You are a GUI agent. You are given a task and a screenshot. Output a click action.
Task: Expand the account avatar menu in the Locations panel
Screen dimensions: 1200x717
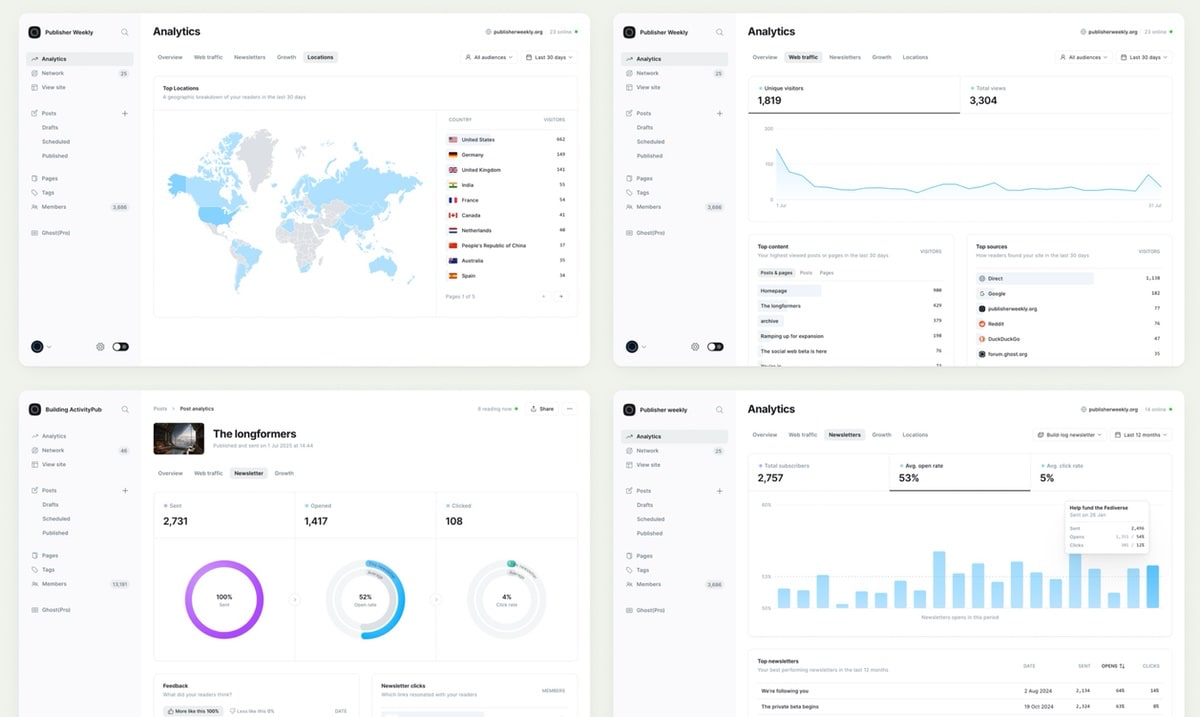click(x=41, y=347)
